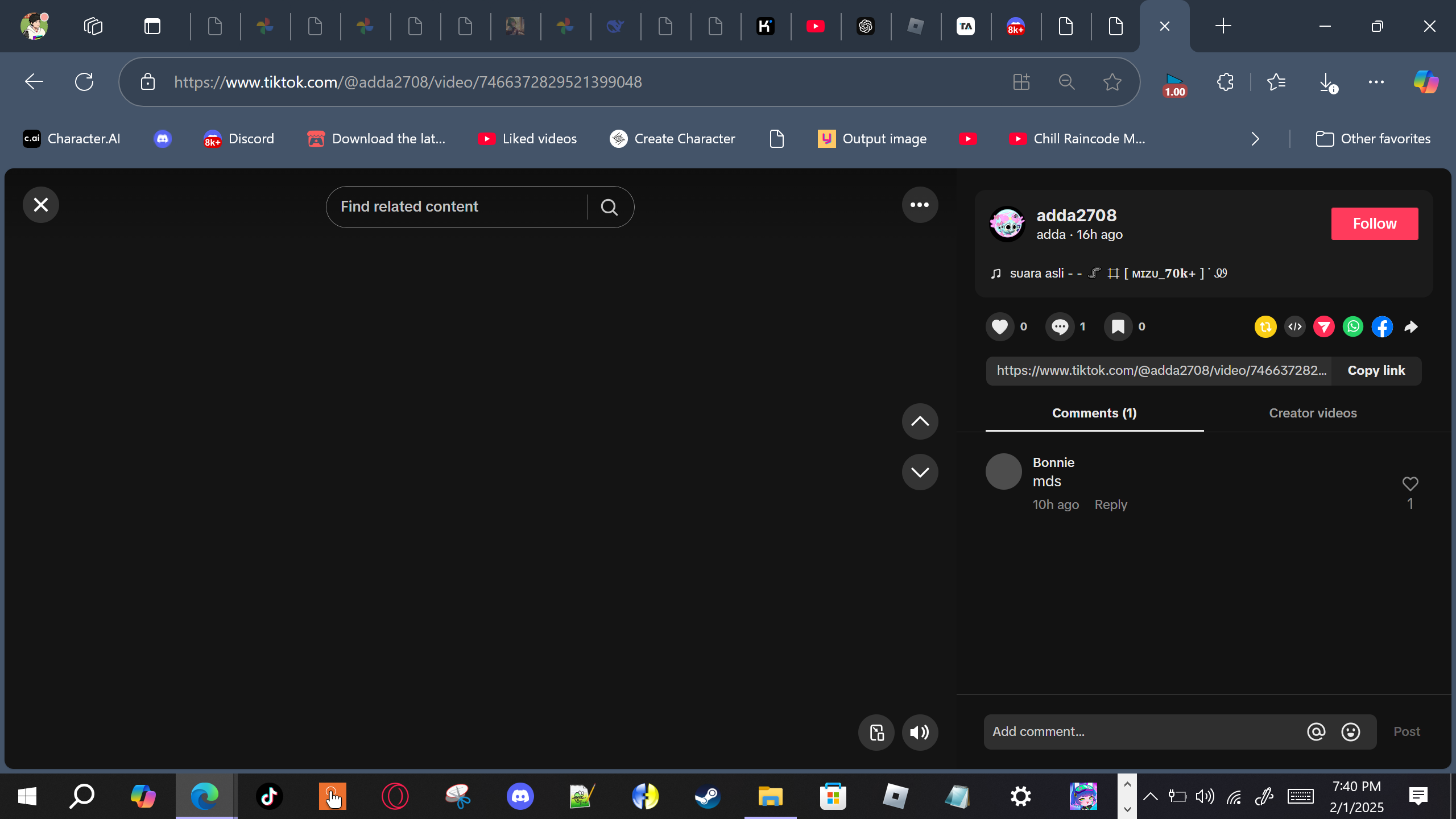Select the Comments (1) tab

[x=1094, y=413]
